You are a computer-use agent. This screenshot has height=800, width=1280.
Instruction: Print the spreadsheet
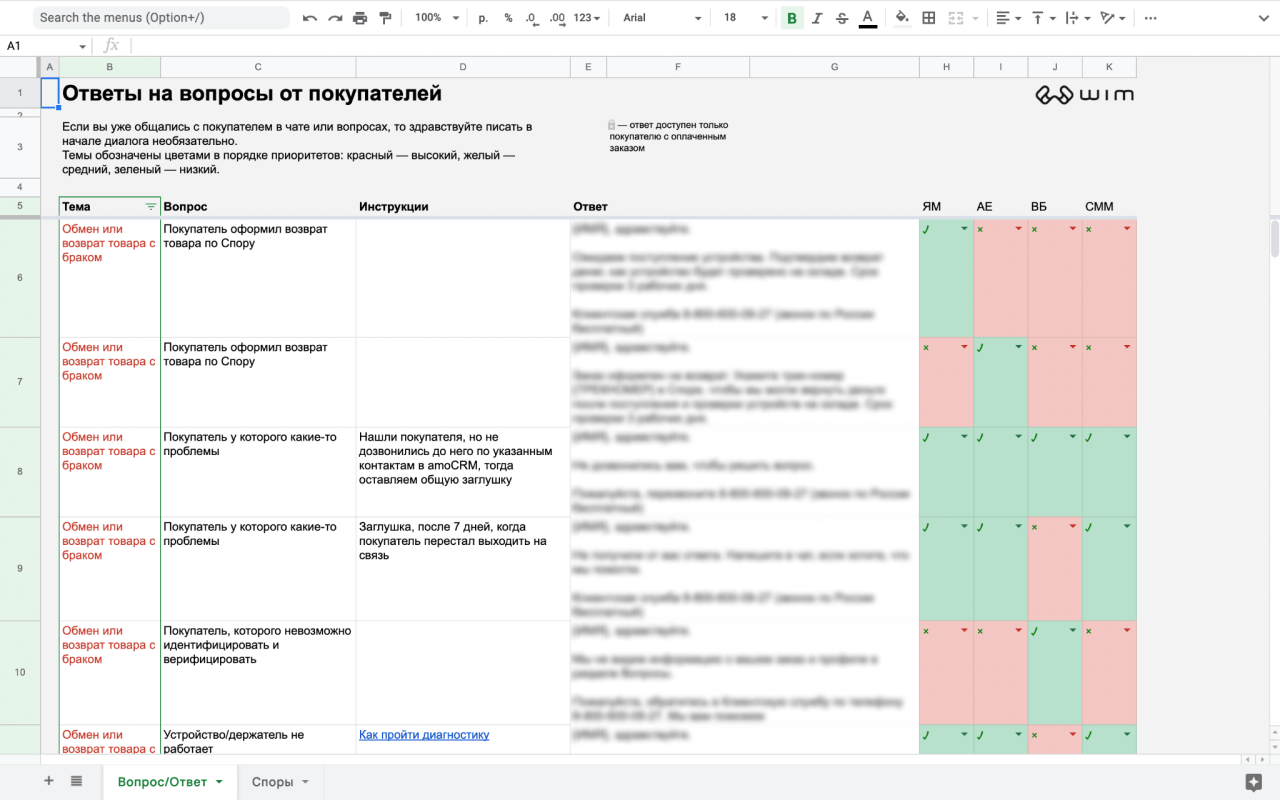[360, 18]
